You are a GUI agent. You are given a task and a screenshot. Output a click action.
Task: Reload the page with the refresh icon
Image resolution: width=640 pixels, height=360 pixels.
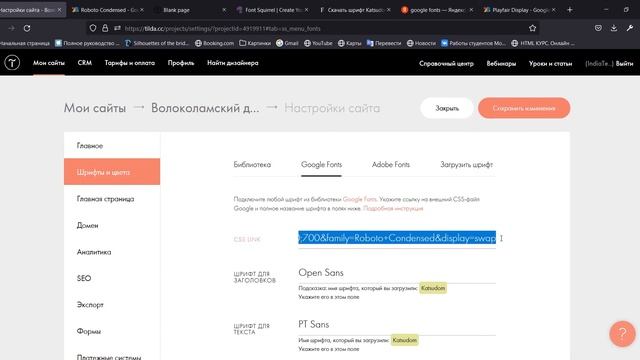coord(27,28)
